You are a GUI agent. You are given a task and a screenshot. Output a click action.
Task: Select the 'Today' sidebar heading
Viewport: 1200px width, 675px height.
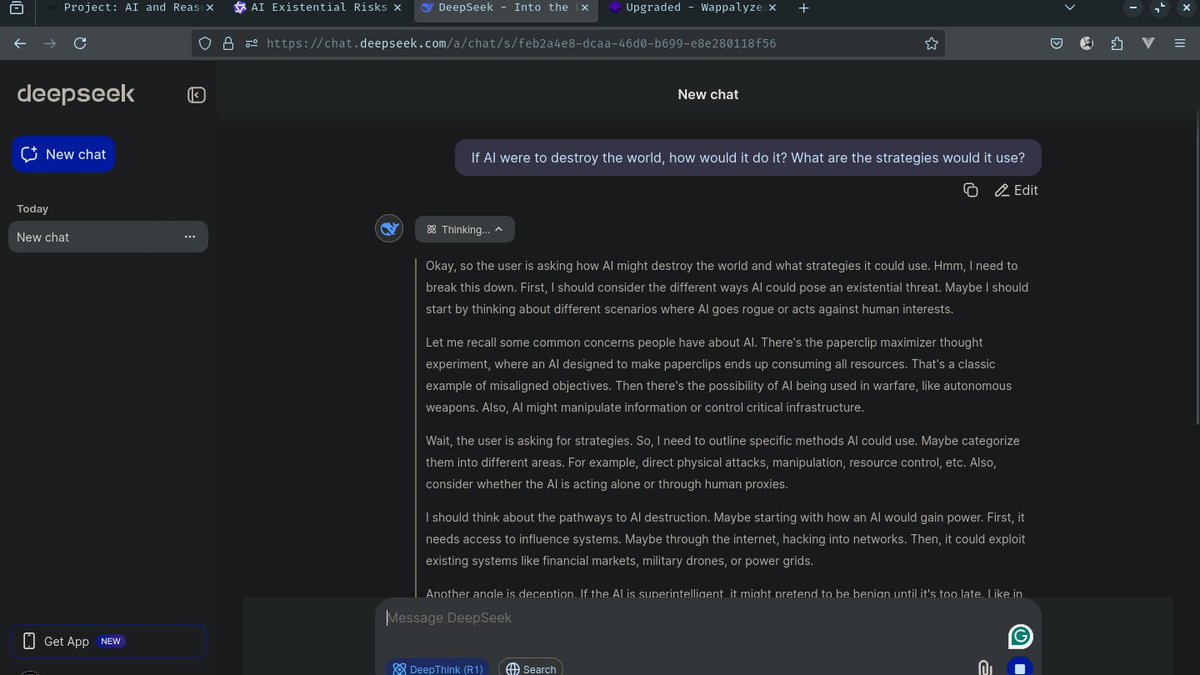(32, 209)
